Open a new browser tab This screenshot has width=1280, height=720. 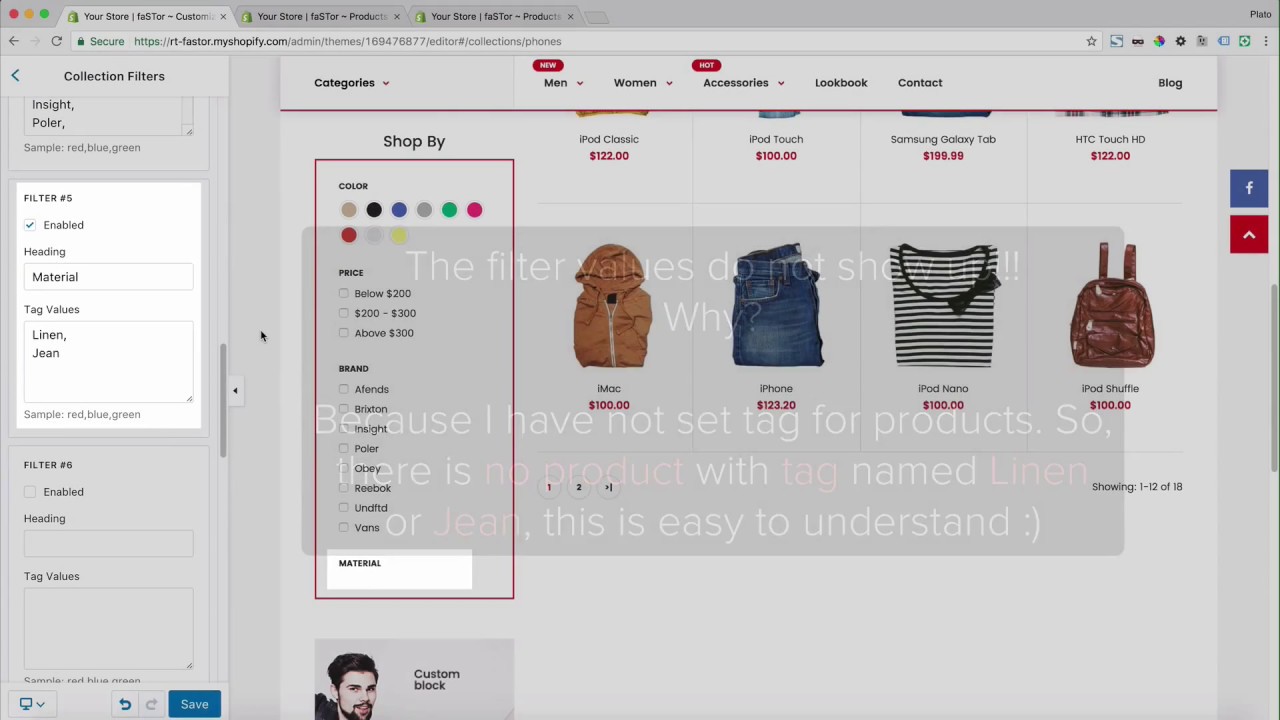coord(596,17)
